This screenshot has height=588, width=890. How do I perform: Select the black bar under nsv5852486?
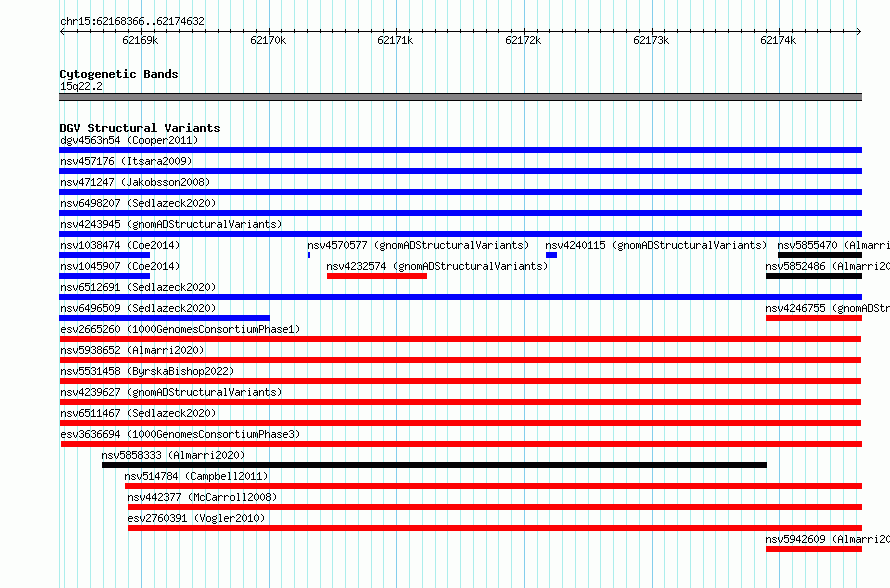pos(814,276)
